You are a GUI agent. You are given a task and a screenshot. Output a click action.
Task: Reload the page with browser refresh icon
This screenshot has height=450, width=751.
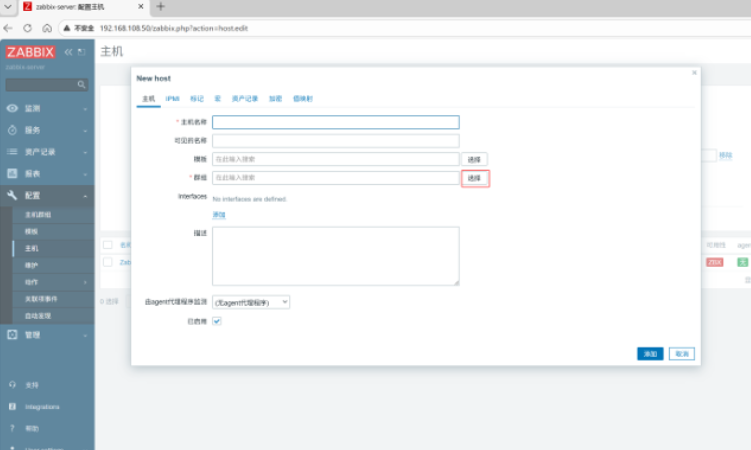click(27, 28)
